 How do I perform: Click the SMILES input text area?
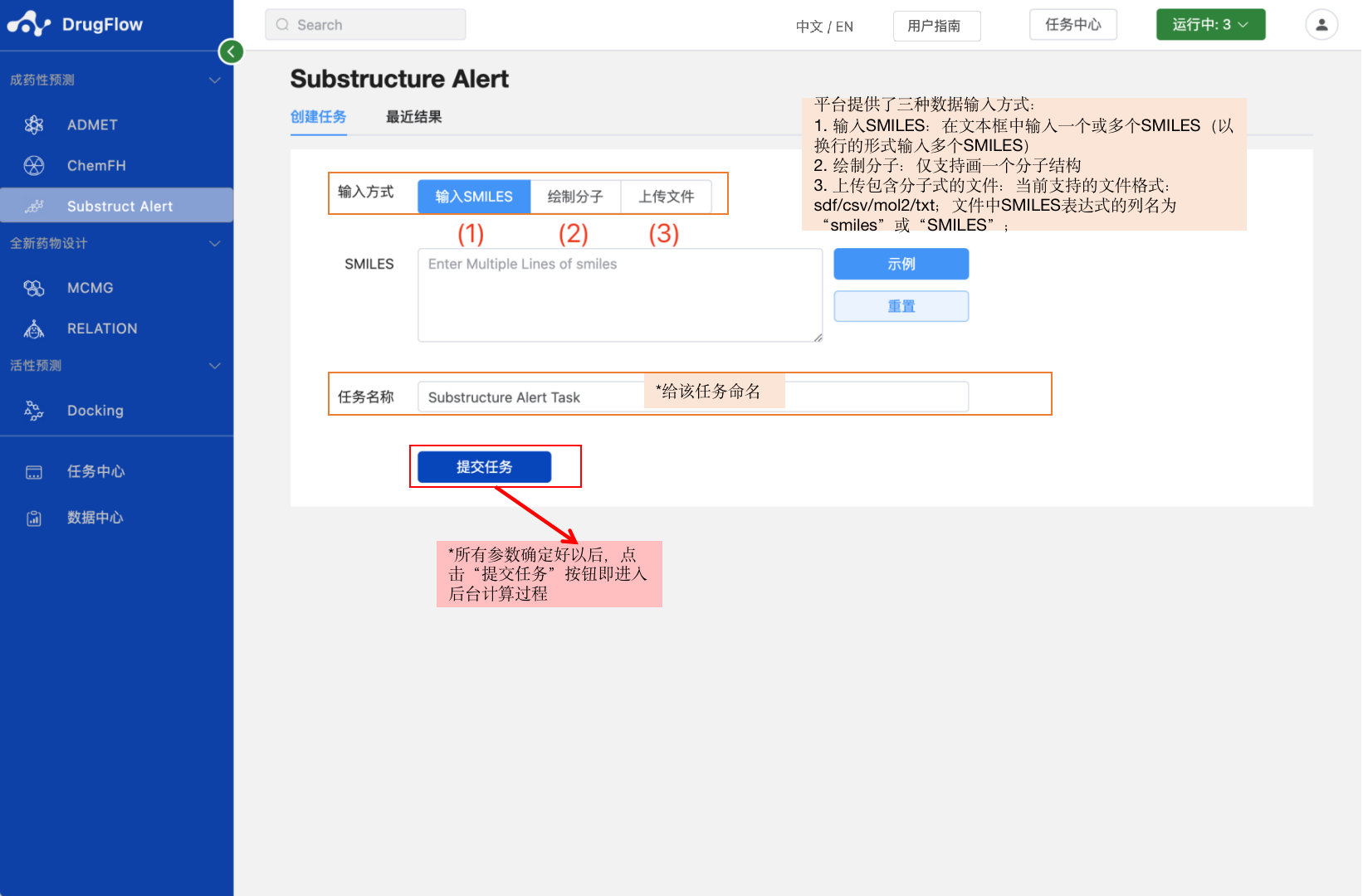(x=619, y=295)
